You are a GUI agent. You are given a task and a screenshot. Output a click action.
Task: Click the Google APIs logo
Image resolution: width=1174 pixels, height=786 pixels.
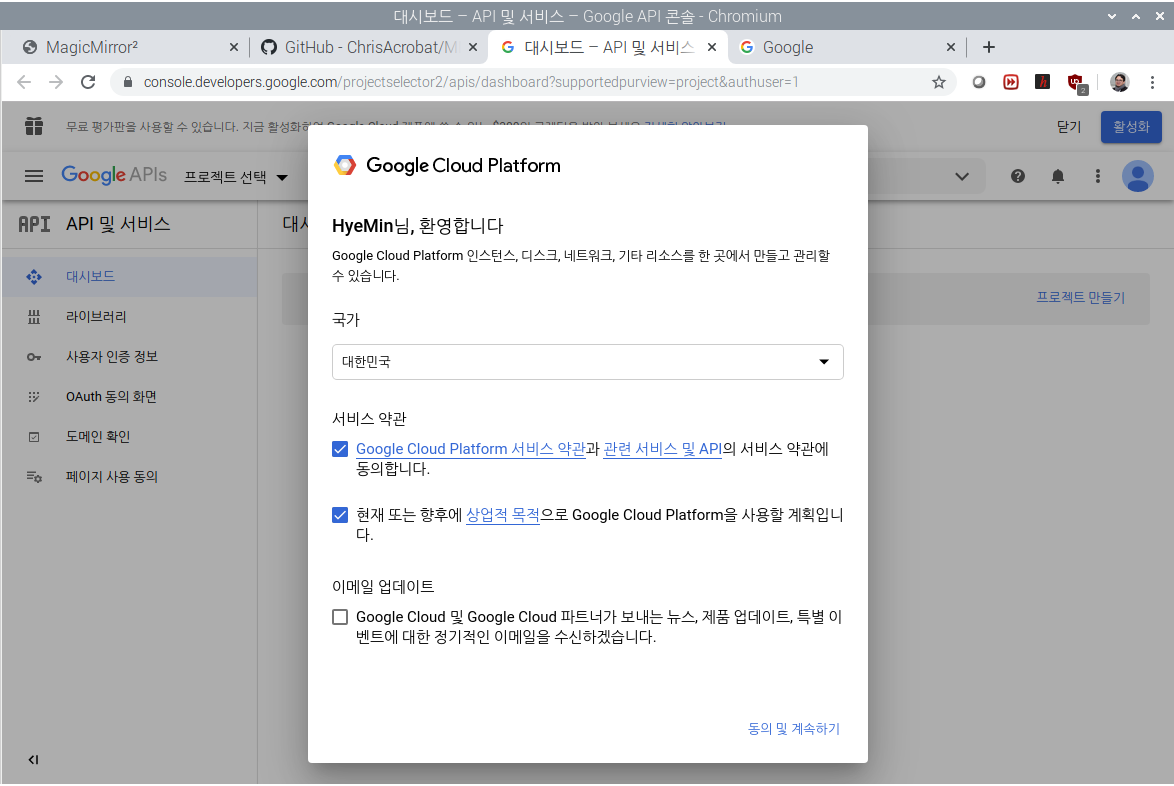(114, 175)
